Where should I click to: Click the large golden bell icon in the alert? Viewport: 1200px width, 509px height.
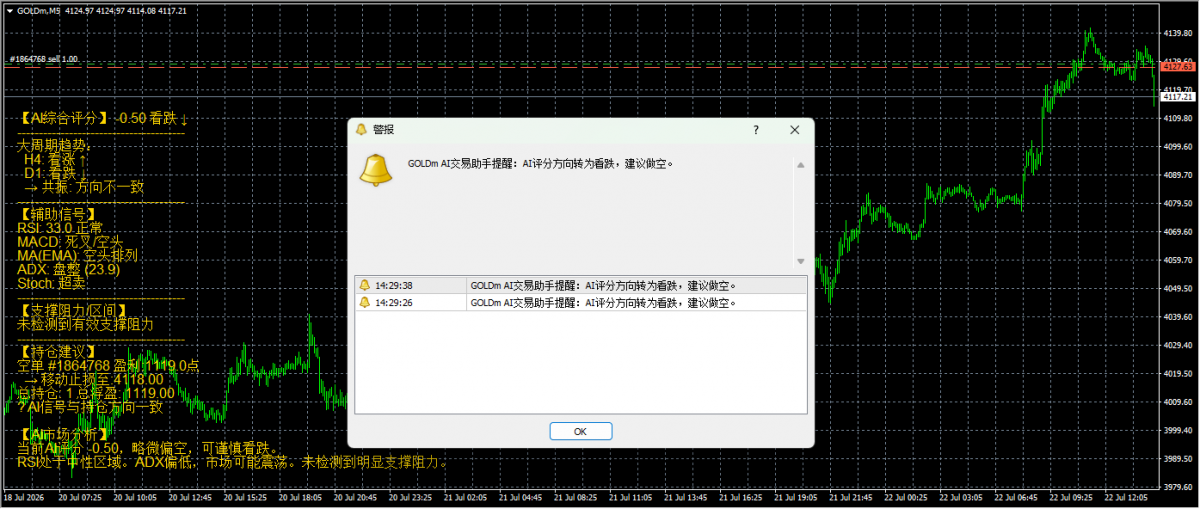376,171
